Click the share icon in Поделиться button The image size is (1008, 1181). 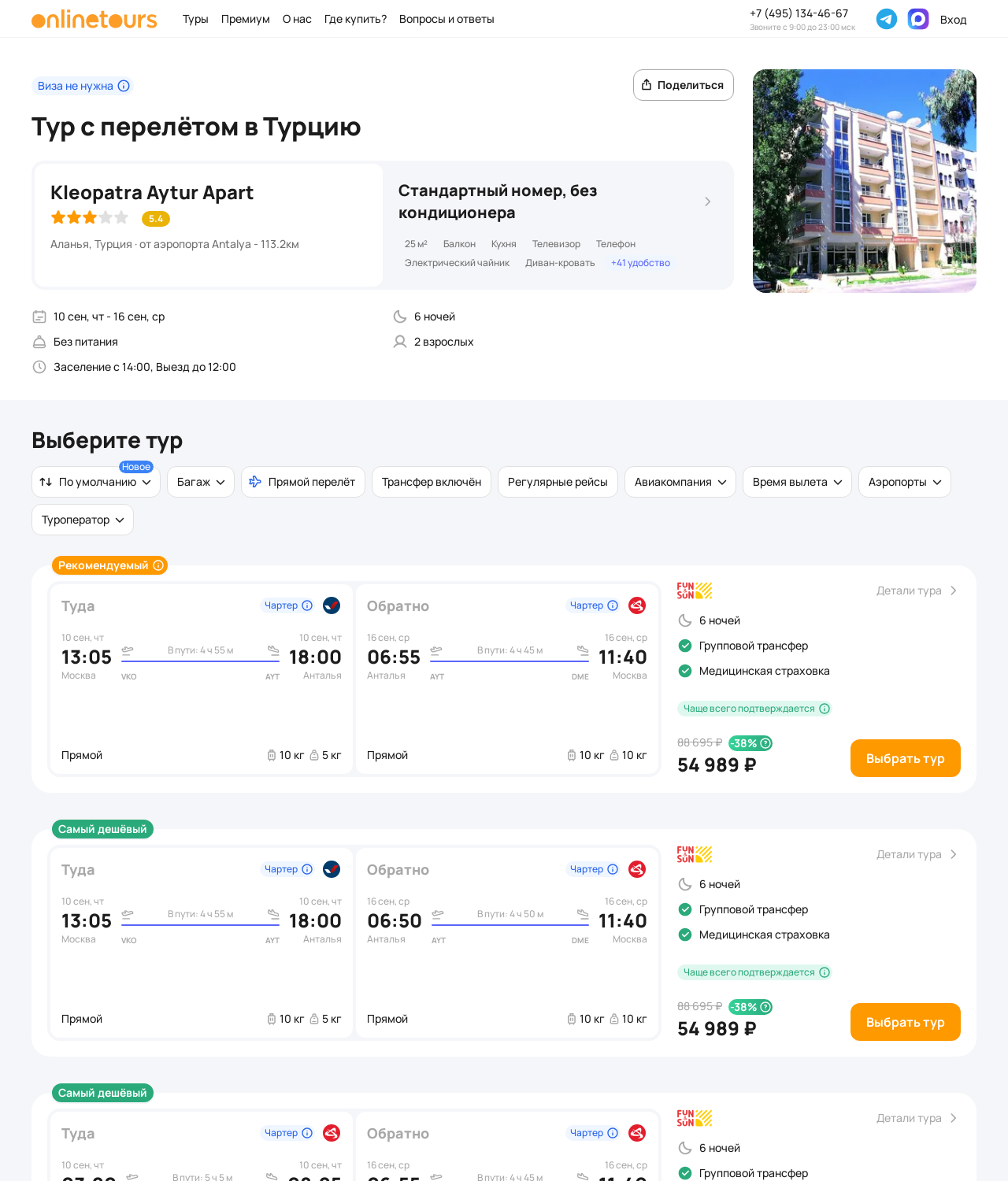coord(647,85)
